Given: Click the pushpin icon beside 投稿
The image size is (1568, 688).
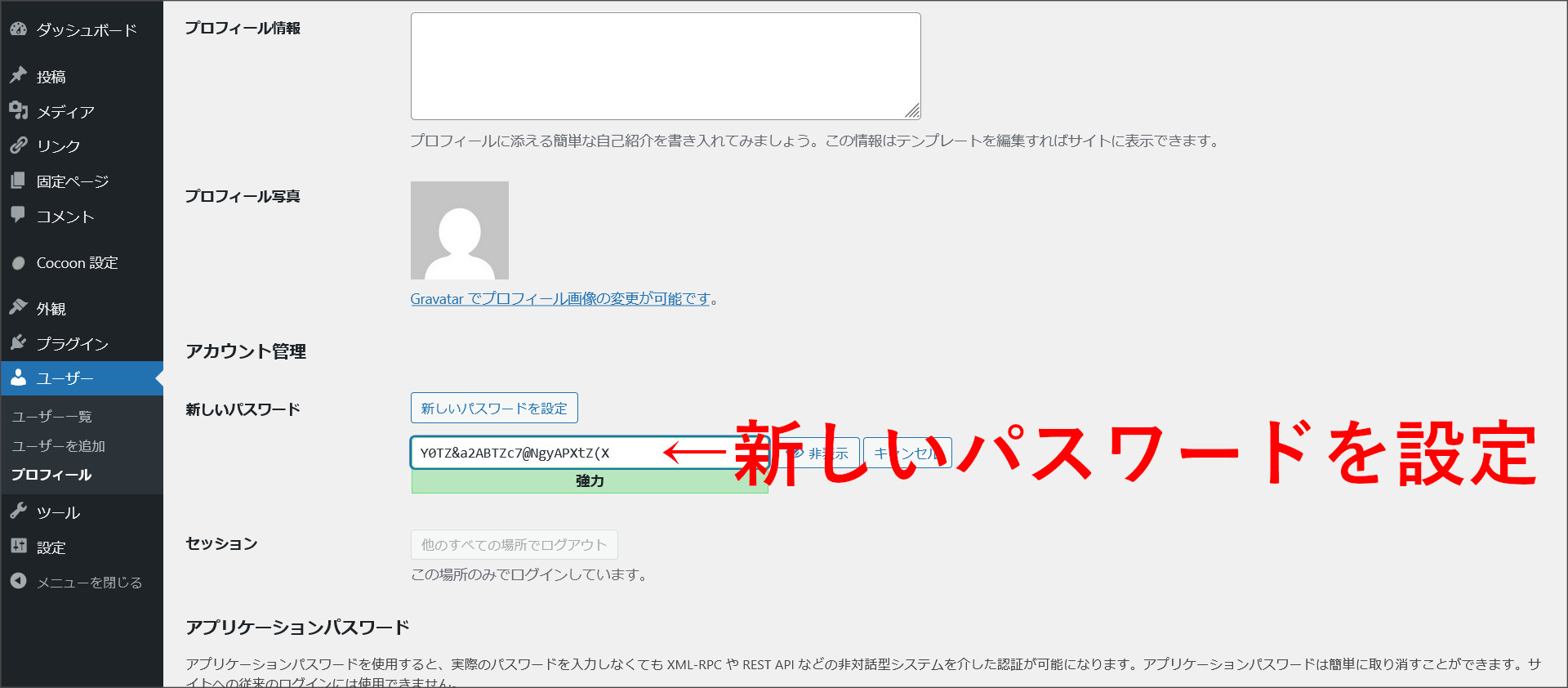Looking at the screenshot, I should 18,76.
